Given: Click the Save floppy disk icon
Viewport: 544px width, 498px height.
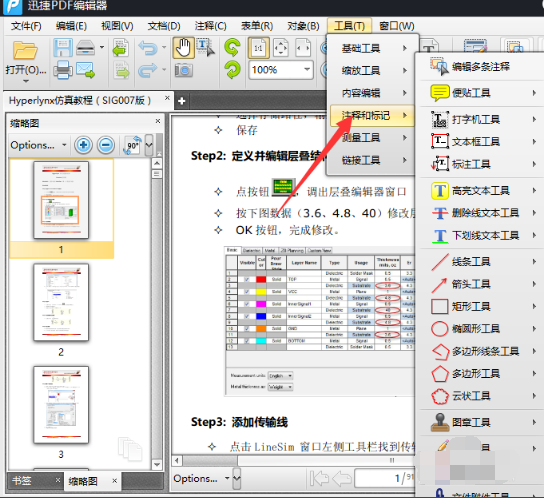Looking at the screenshot, I should point(63,48).
